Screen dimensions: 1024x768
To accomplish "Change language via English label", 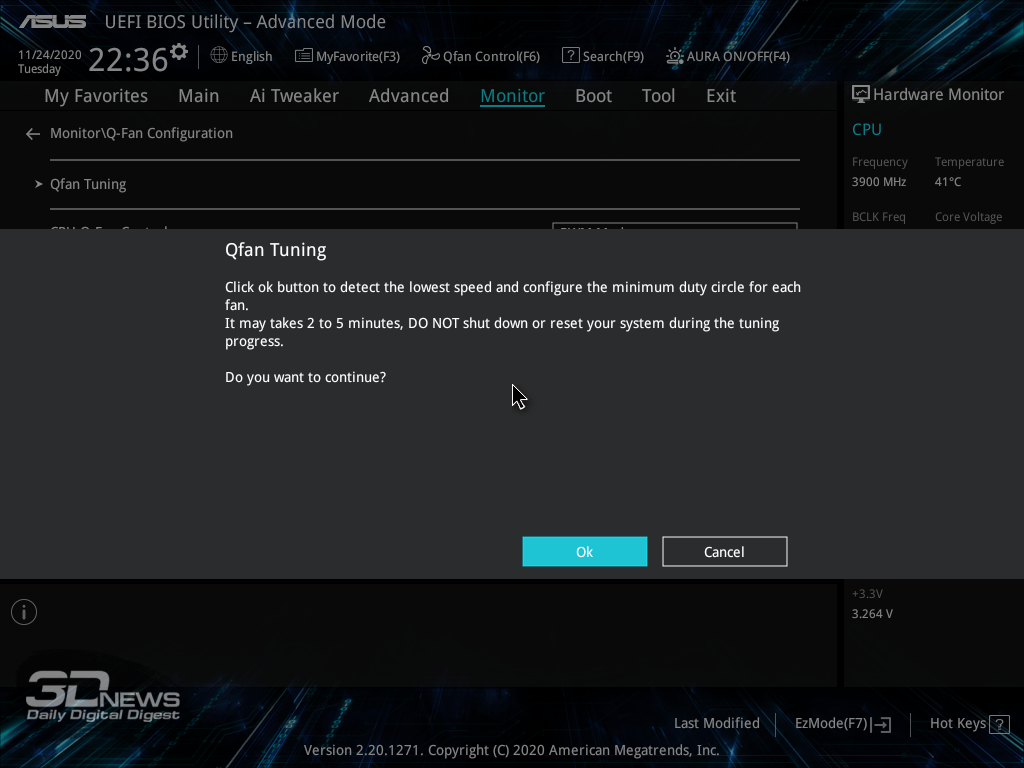I will tap(251, 57).
